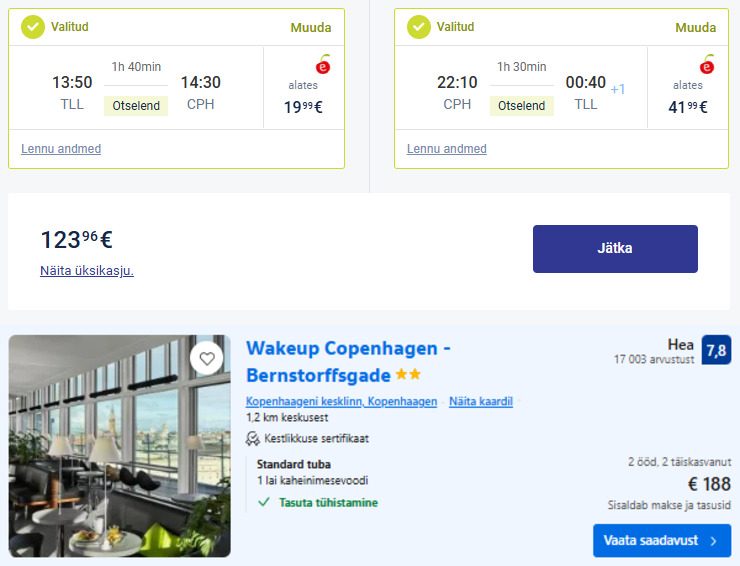
Task: Click the green Valitud checkmark on CPH-TLL flight
Action: [x=419, y=27]
